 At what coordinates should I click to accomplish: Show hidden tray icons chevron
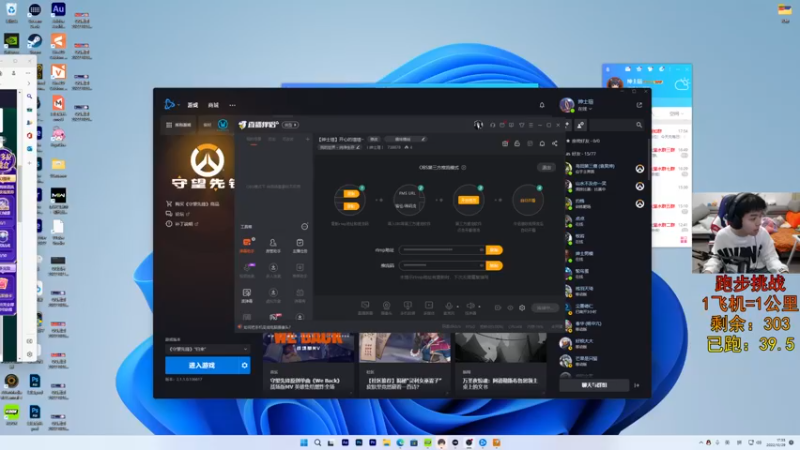click(701, 442)
